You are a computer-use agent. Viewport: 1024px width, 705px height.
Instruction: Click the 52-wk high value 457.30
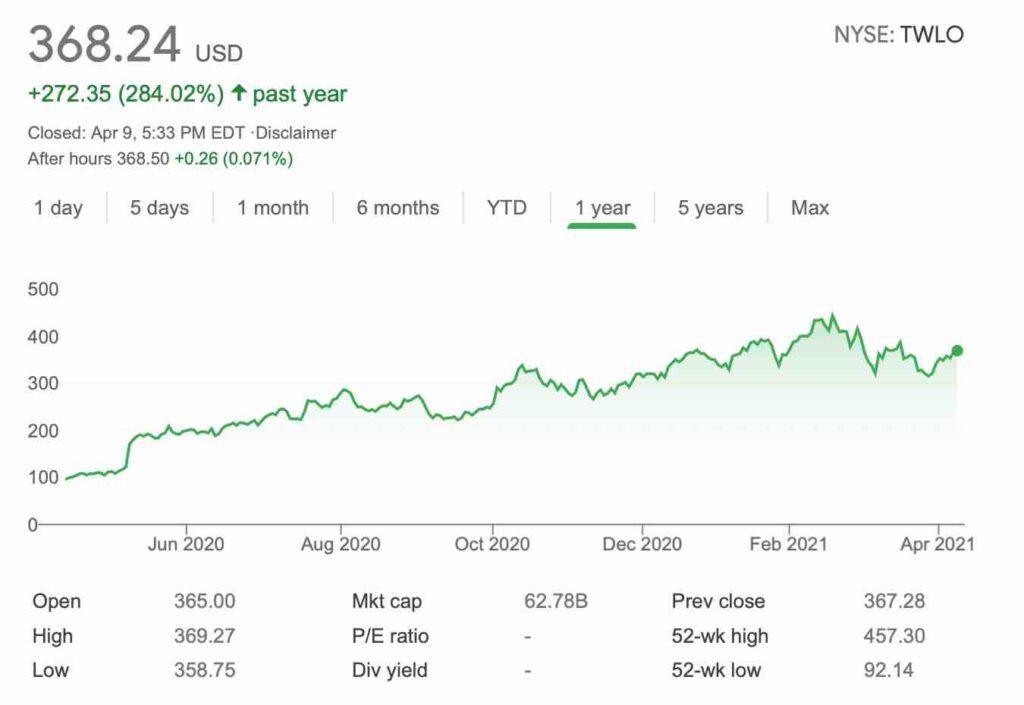894,636
